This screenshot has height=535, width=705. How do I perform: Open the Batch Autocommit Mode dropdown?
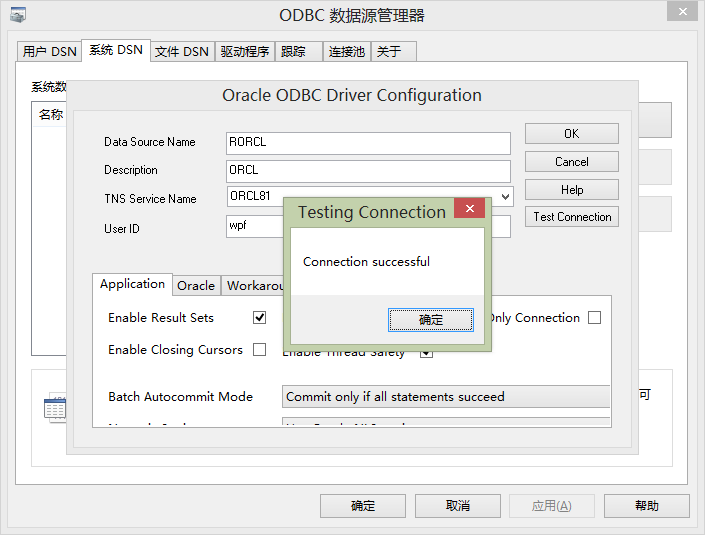(446, 397)
